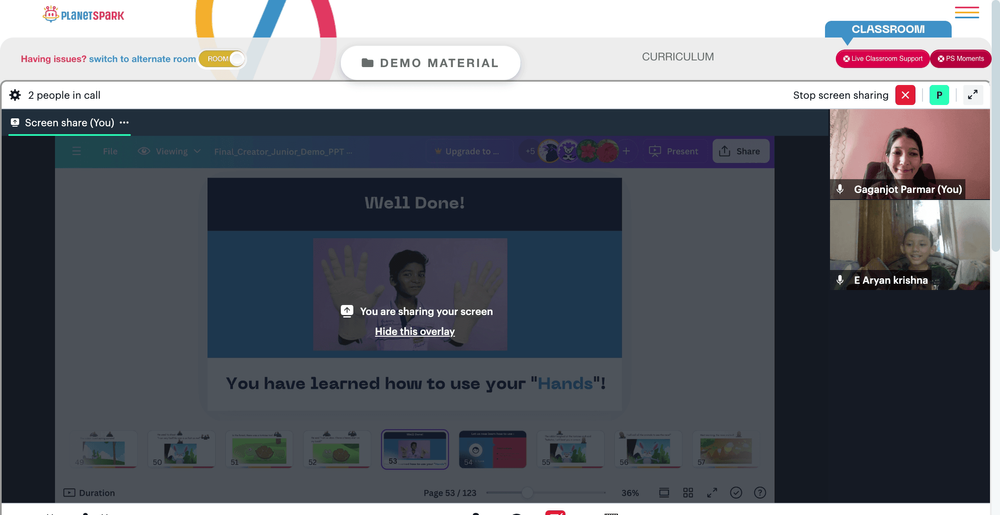Select slide thumbnail 55

[x=571, y=450]
